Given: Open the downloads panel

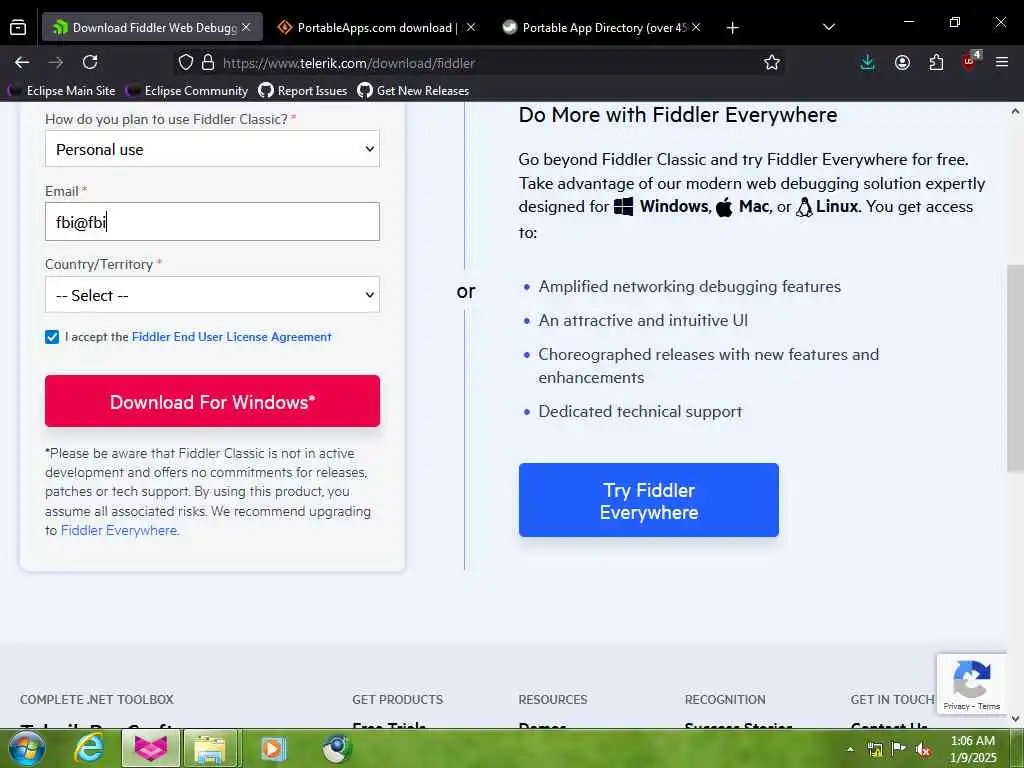Looking at the screenshot, I should pyautogui.click(x=867, y=63).
